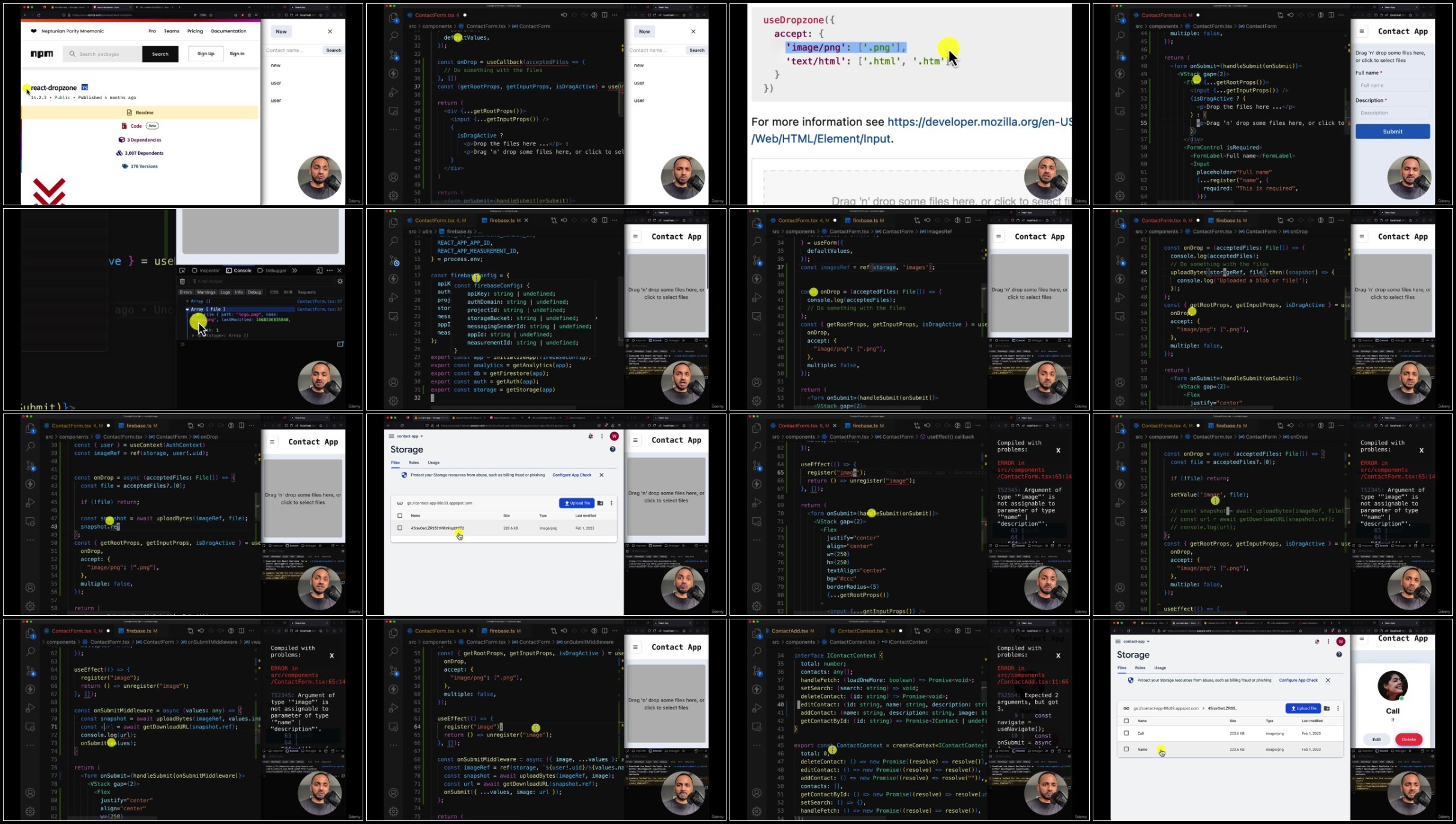Tick the header checkbox beside Name above lone 45ravOerL file
This screenshot has height=824, width=1456.
400,516
